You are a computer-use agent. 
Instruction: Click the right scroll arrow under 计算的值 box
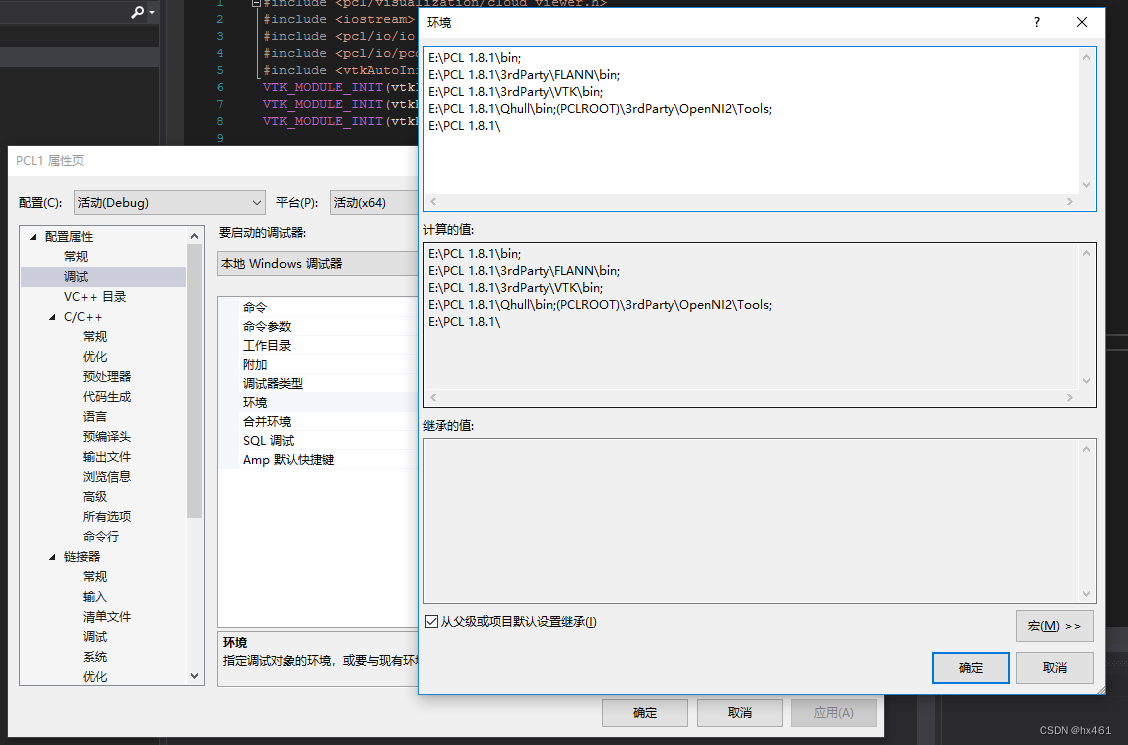(1069, 398)
